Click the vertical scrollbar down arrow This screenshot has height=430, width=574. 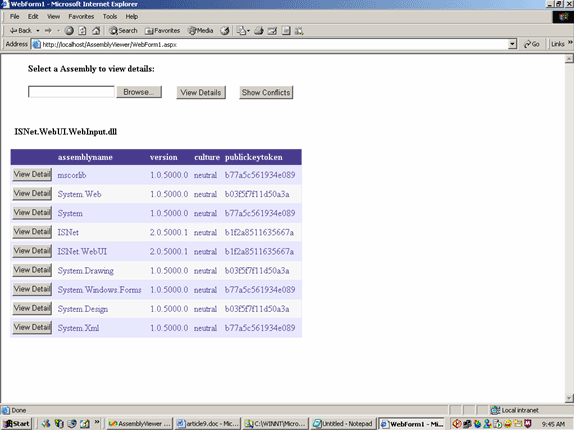(x=569, y=398)
